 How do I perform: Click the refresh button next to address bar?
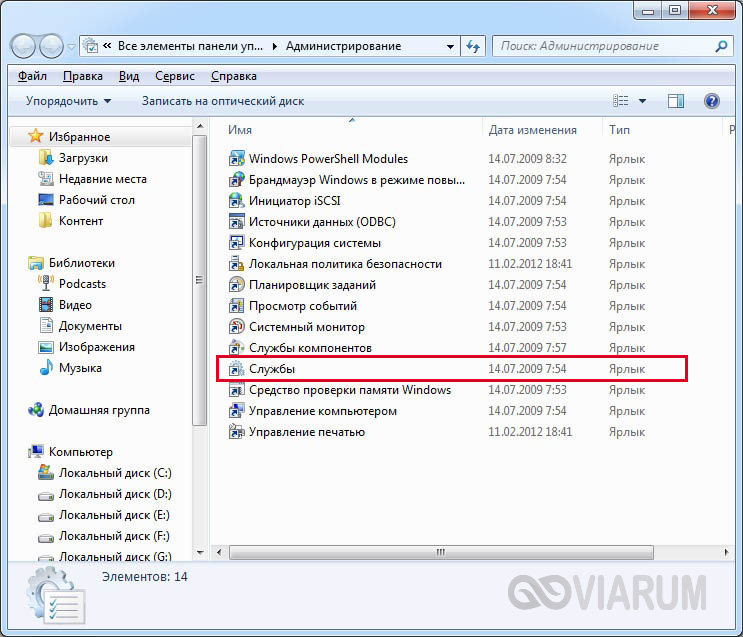473,46
